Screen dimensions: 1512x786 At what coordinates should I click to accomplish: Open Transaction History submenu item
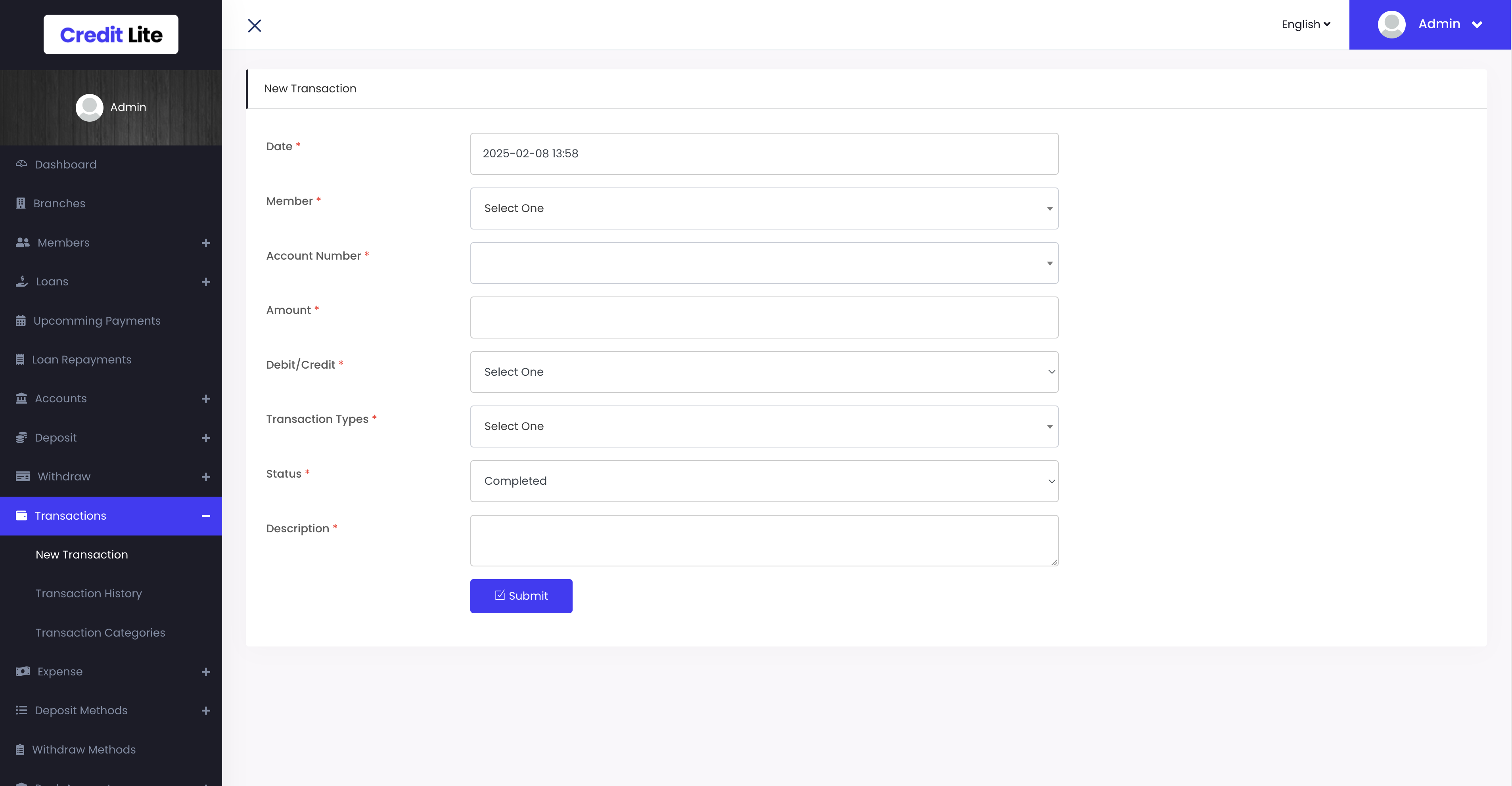click(89, 593)
